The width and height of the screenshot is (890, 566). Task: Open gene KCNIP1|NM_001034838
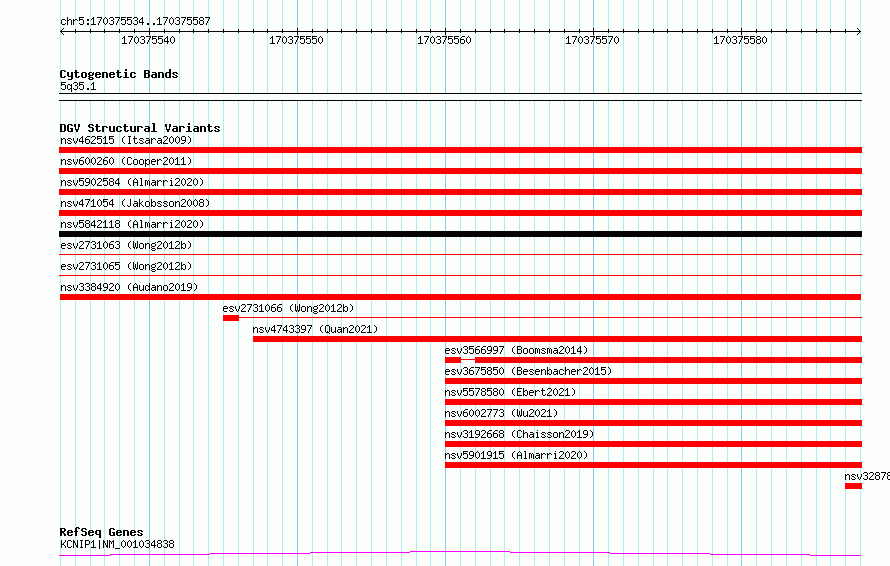pyautogui.click(x=117, y=544)
